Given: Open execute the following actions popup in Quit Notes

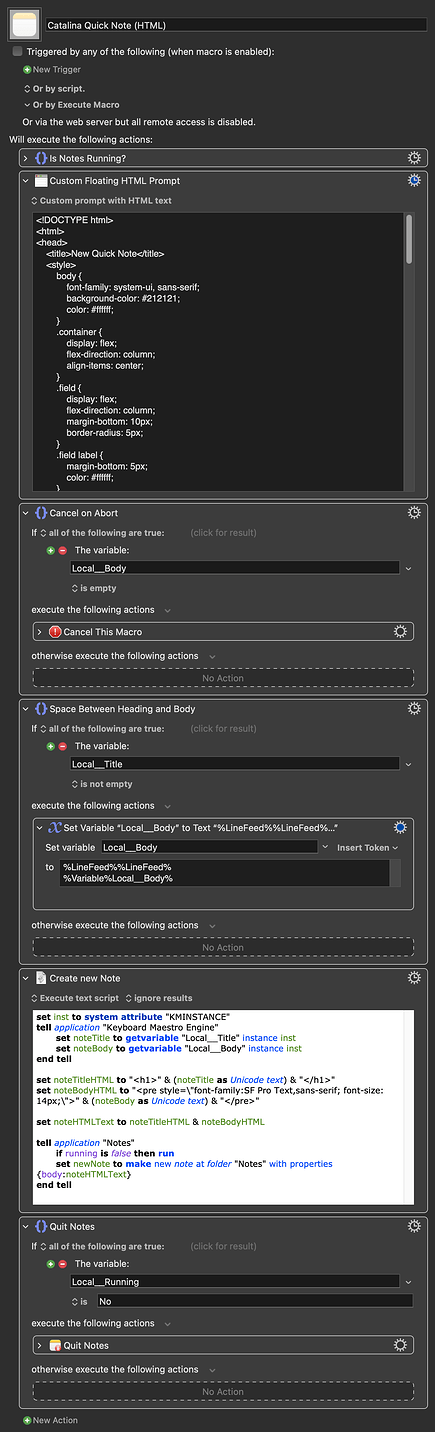Looking at the screenshot, I should point(101,1323).
